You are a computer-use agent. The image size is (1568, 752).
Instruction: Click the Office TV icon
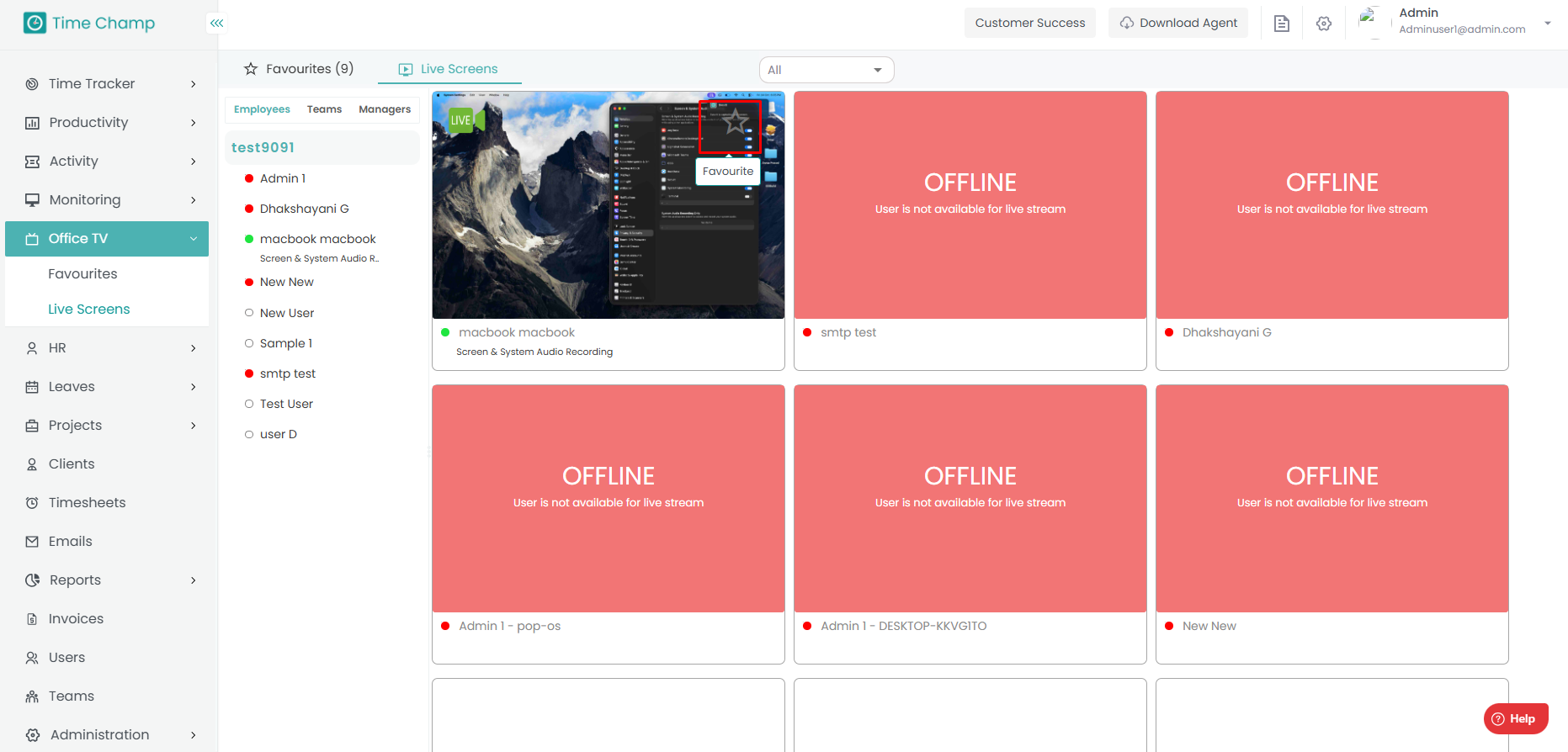point(32,239)
